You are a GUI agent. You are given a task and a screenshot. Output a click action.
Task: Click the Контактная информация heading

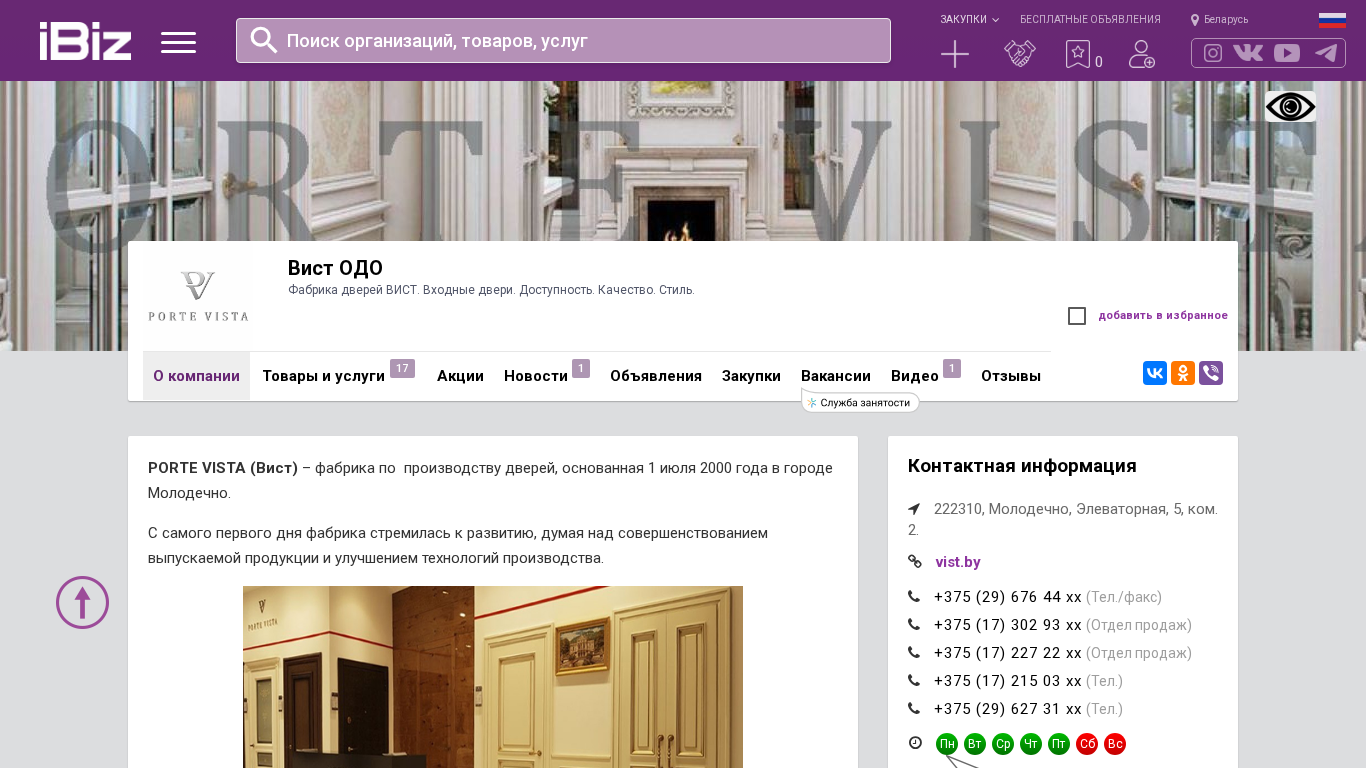[x=1022, y=466]
